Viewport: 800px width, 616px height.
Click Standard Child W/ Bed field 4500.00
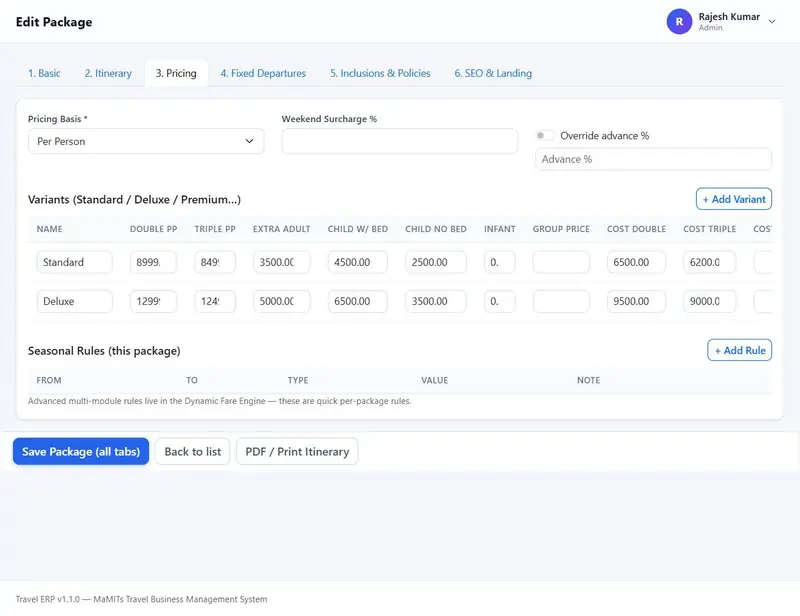358,262
